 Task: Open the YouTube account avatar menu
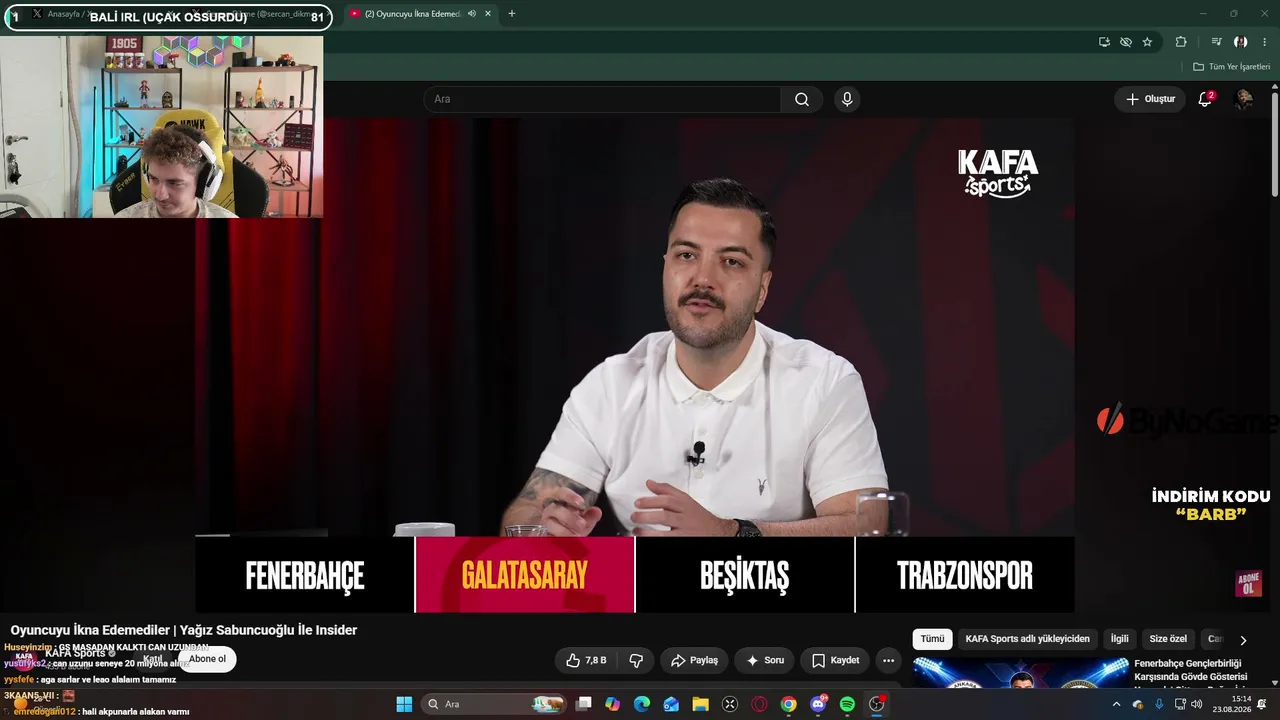[x=1243, y=99]
